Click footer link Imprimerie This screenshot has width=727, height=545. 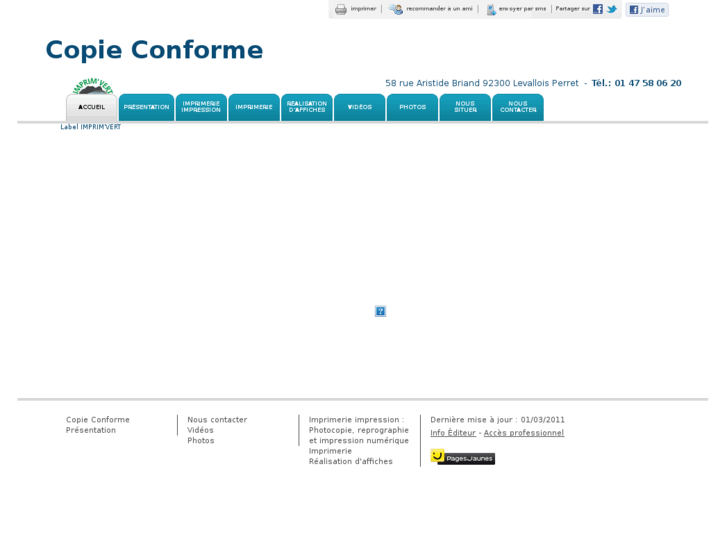click(x=330, y=451)
